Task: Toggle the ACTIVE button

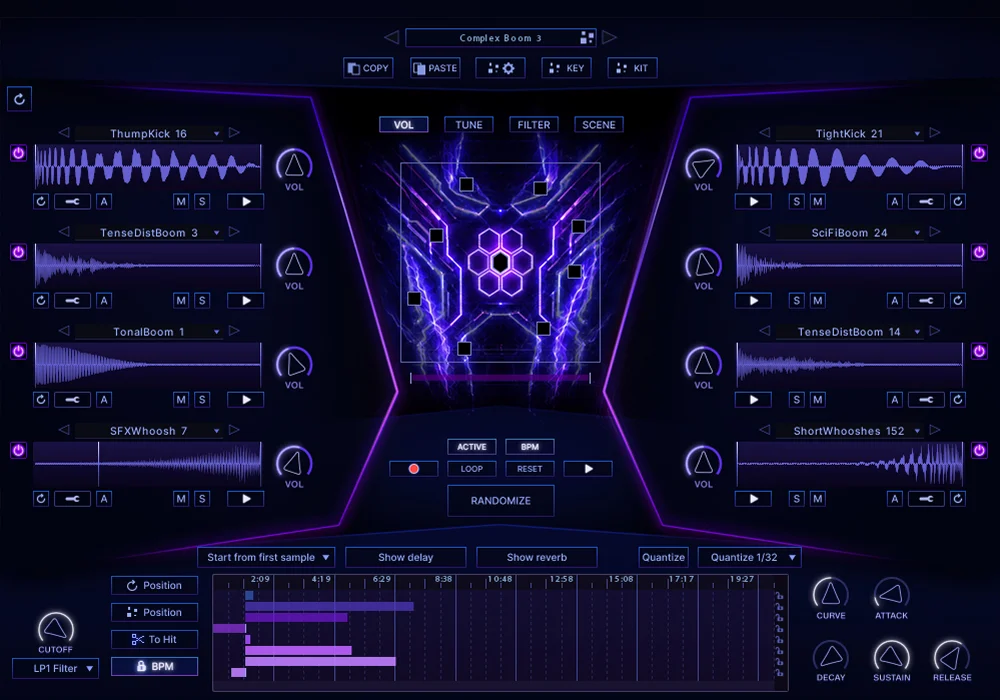Action: (472, 447)
